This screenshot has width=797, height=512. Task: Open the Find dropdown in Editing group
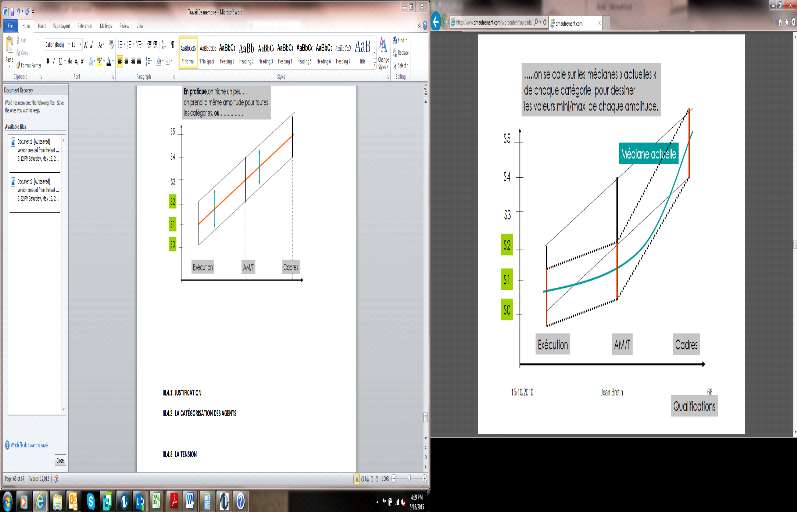coord(400,40)
